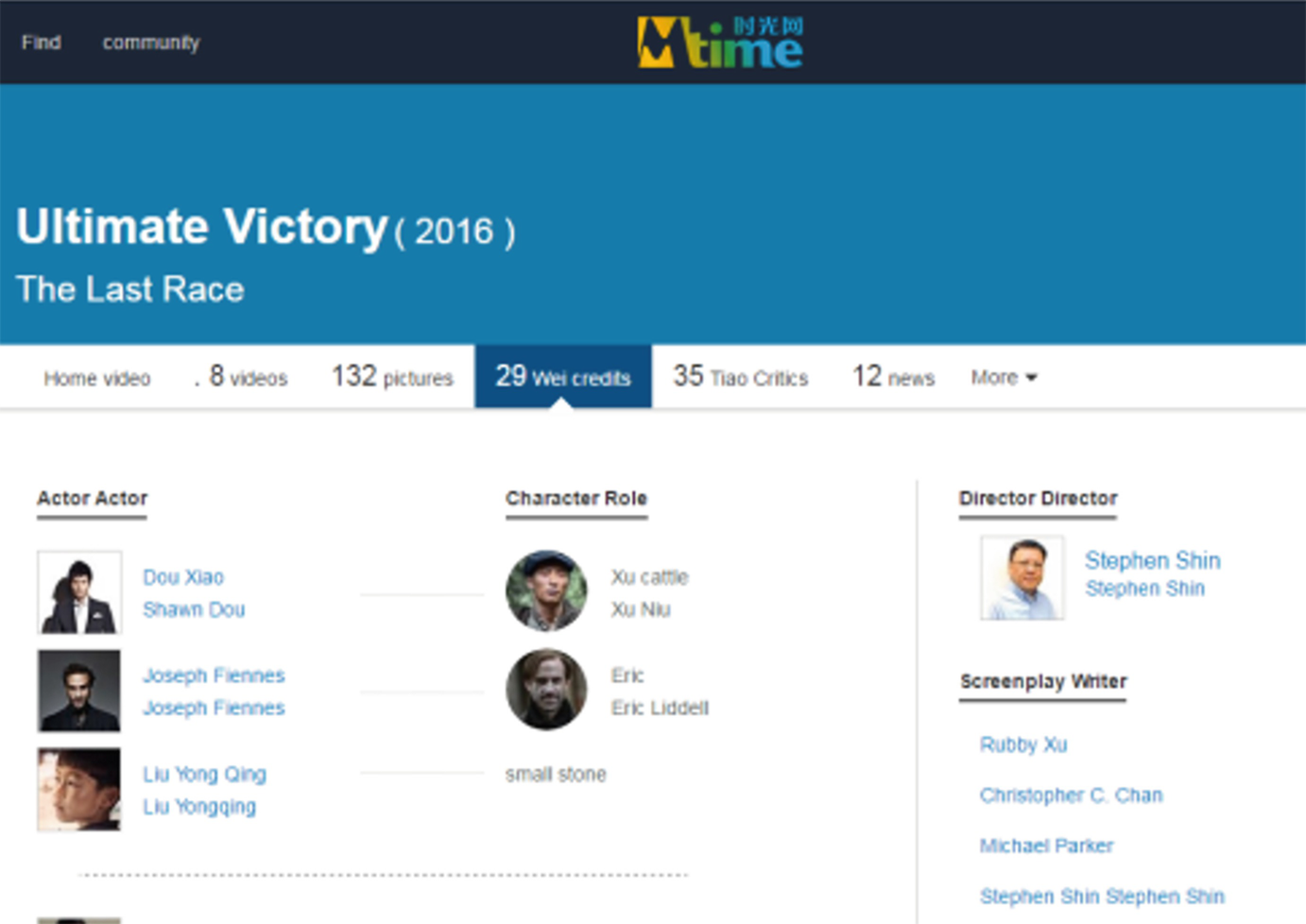Image resolution: width=1306 pixels, height=924 pixels.
Task: Open the Liu Yong Qing link
Action: click(x=204, y=774)
